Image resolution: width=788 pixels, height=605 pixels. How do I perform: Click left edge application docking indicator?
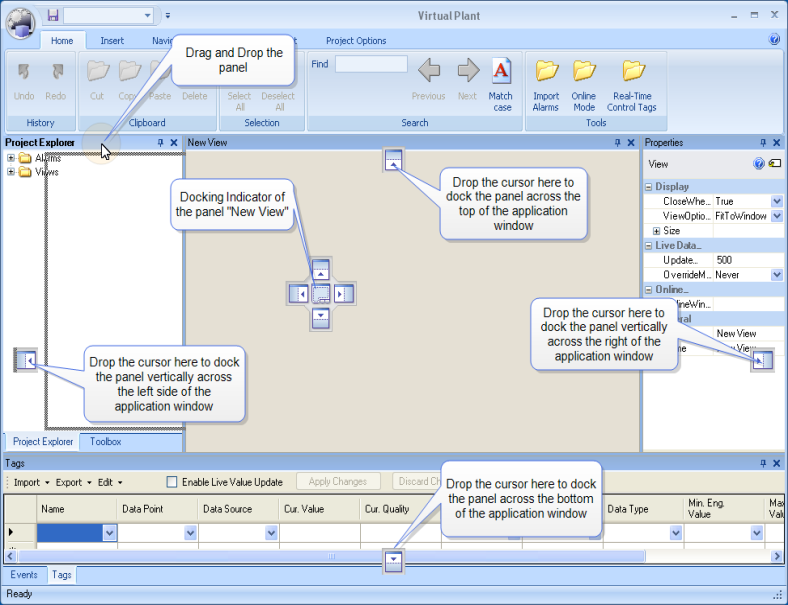[x=26, y=360]
